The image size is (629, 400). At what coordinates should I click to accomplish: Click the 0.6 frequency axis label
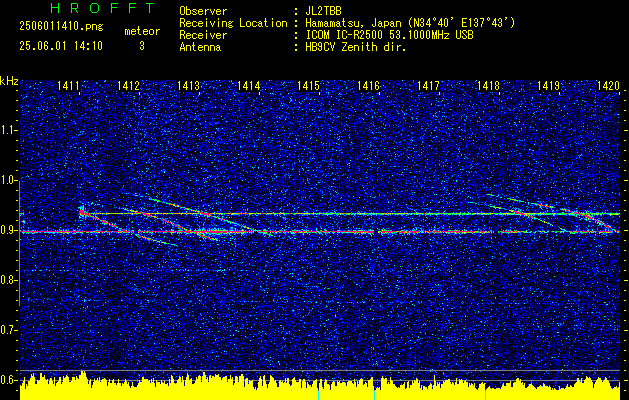point(9,380)
